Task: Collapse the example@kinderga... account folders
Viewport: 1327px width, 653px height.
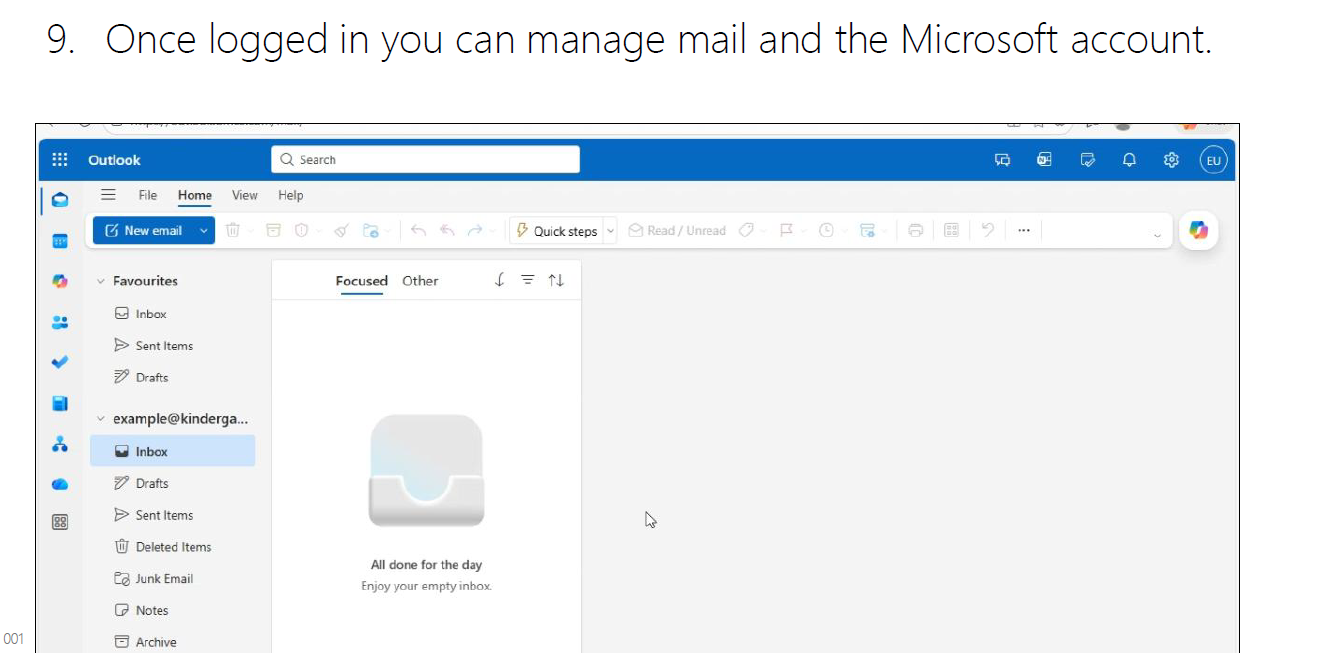Action: [x=100, y=419]
